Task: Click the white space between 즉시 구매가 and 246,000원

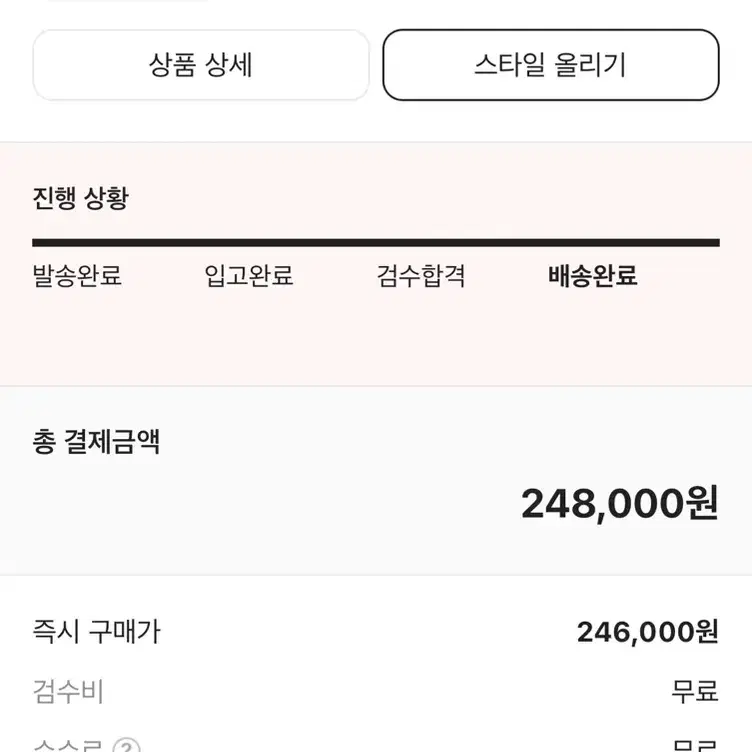Action: click(x=368, y=632)
